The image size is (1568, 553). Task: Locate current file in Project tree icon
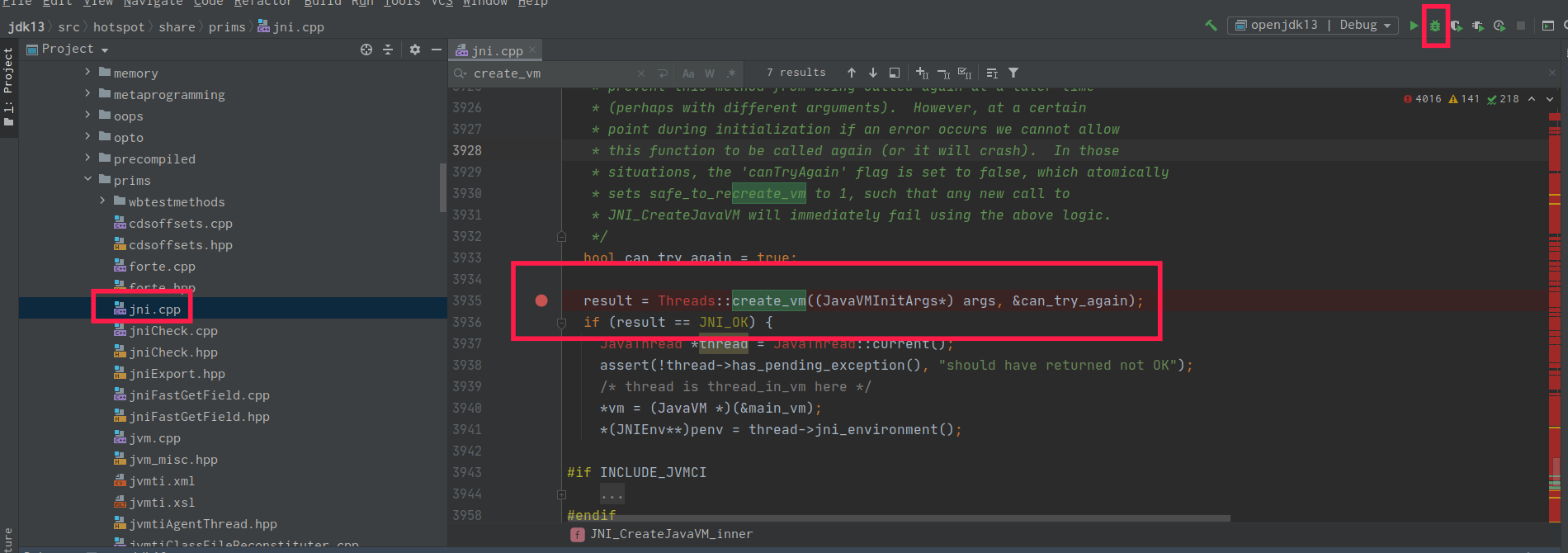(x=366, y=50)
